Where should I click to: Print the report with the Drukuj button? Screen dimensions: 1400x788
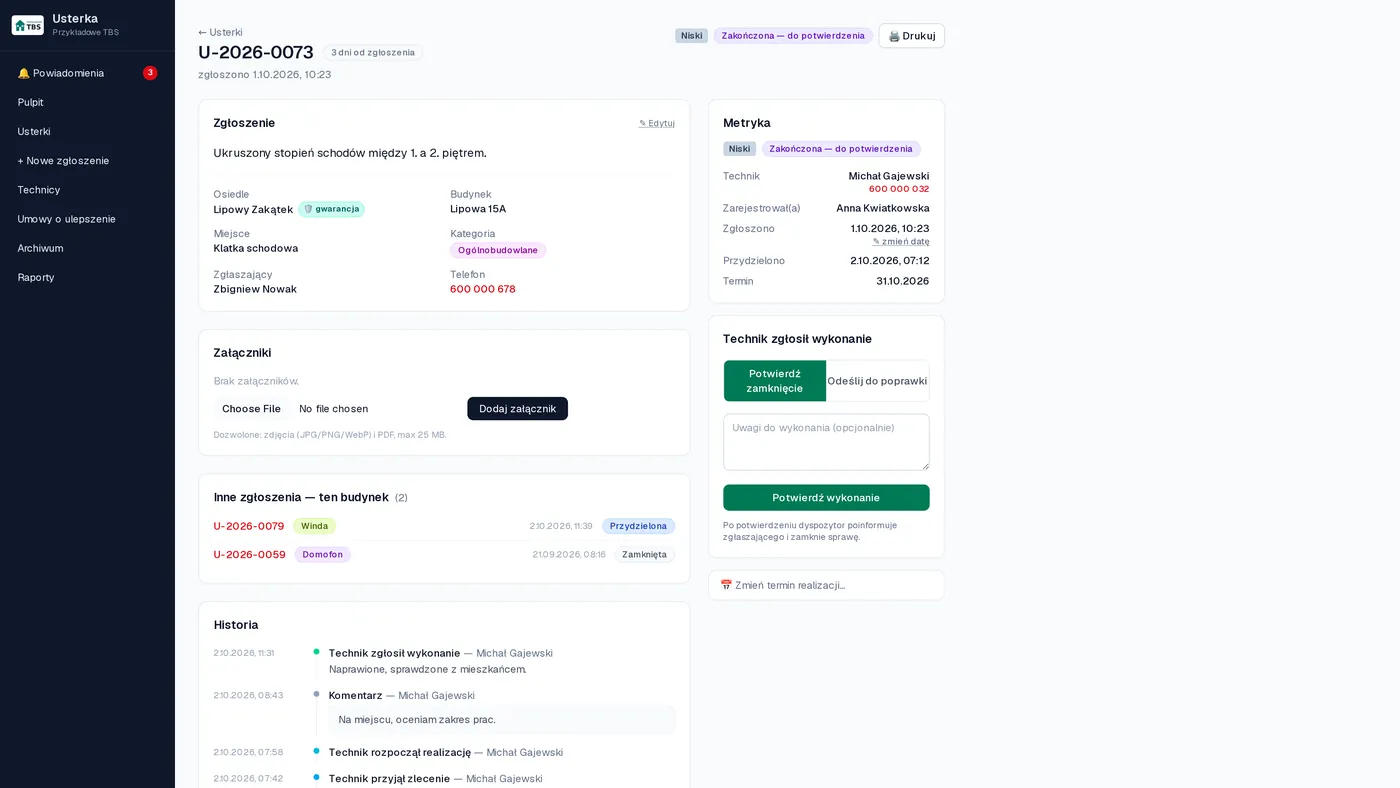click(911, 36)
